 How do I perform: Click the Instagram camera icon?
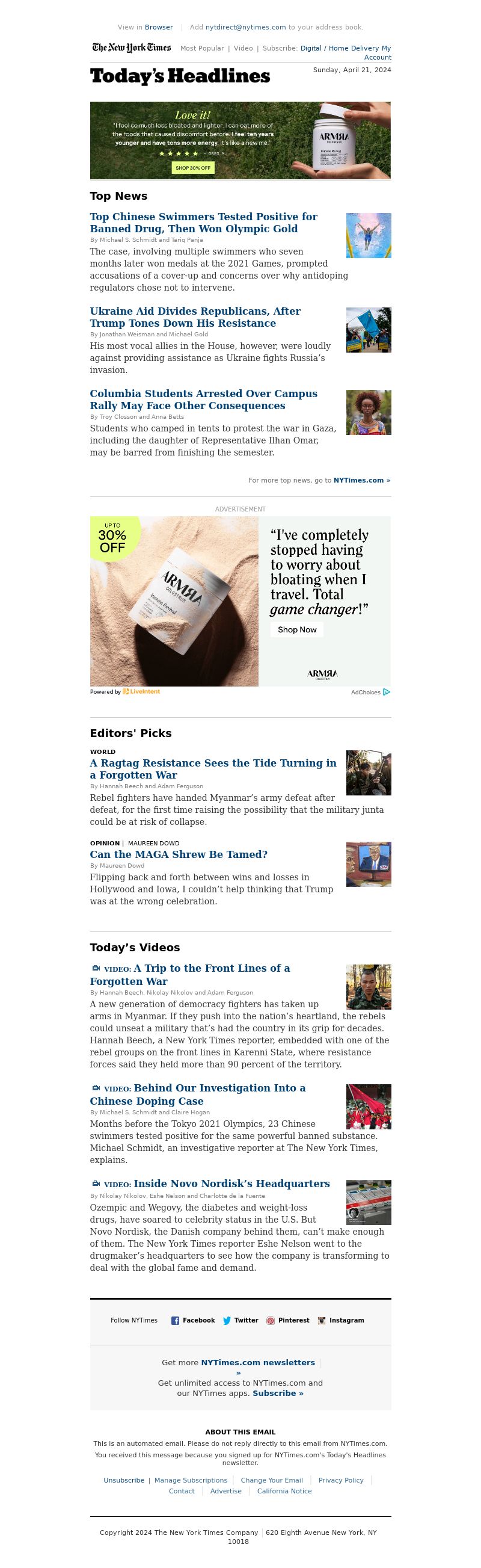point(322,1321)
